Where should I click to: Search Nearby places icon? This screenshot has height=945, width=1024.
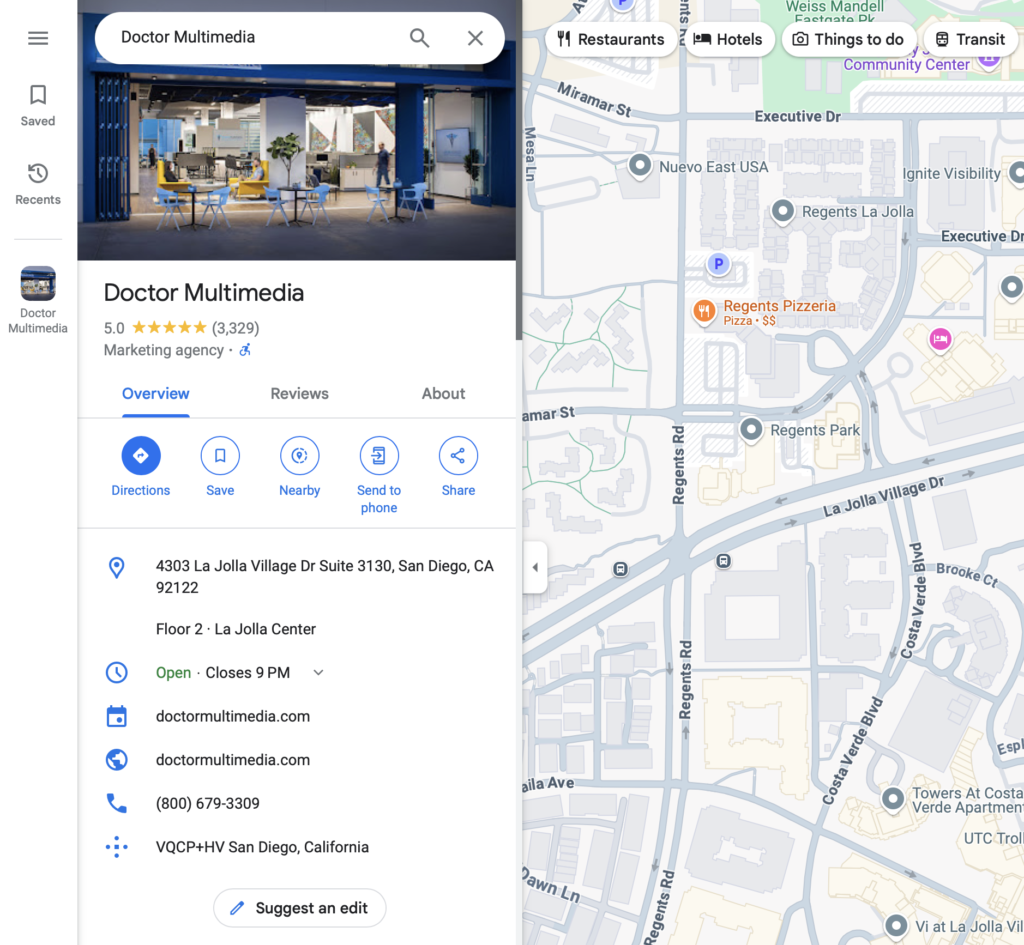[299, 456]
